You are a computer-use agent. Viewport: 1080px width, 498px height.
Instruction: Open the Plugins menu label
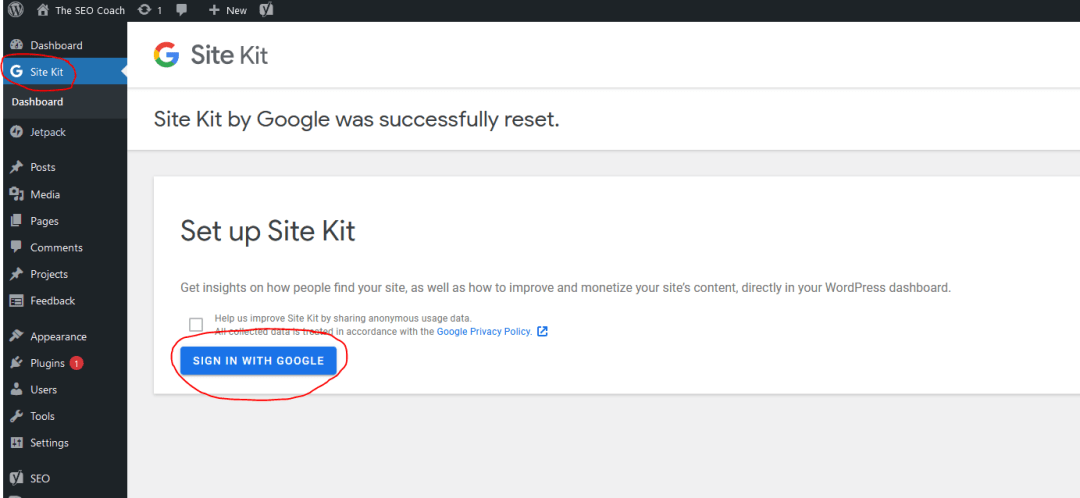[48, 363]
